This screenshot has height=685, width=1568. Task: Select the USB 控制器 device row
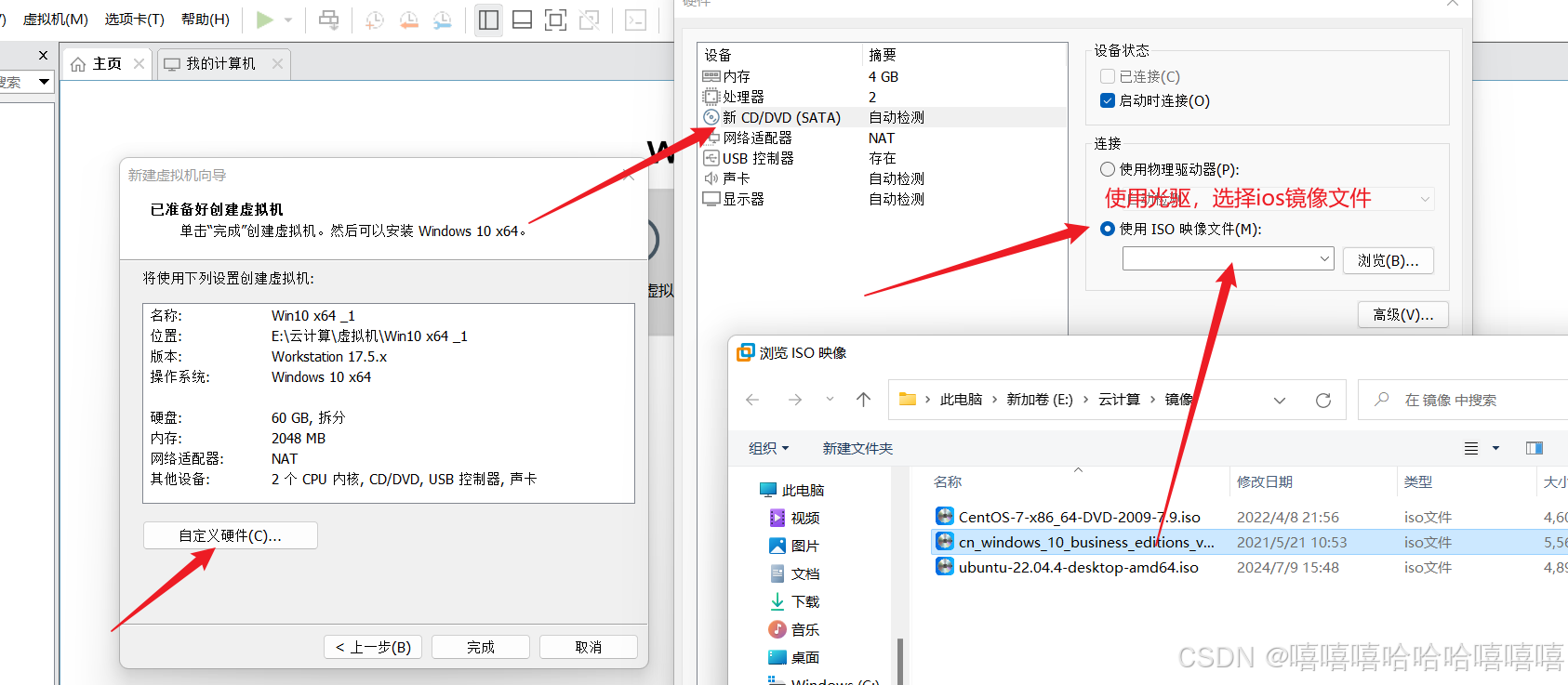884,158
